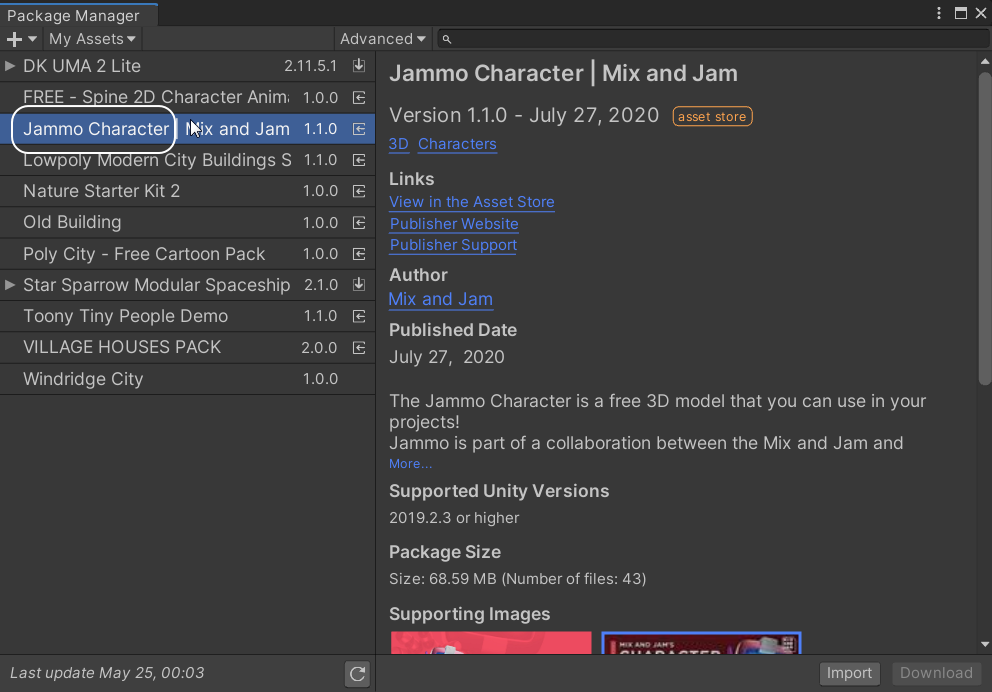Open the Advanced dropdown menu
992x692 pixels.
[383, 39]
